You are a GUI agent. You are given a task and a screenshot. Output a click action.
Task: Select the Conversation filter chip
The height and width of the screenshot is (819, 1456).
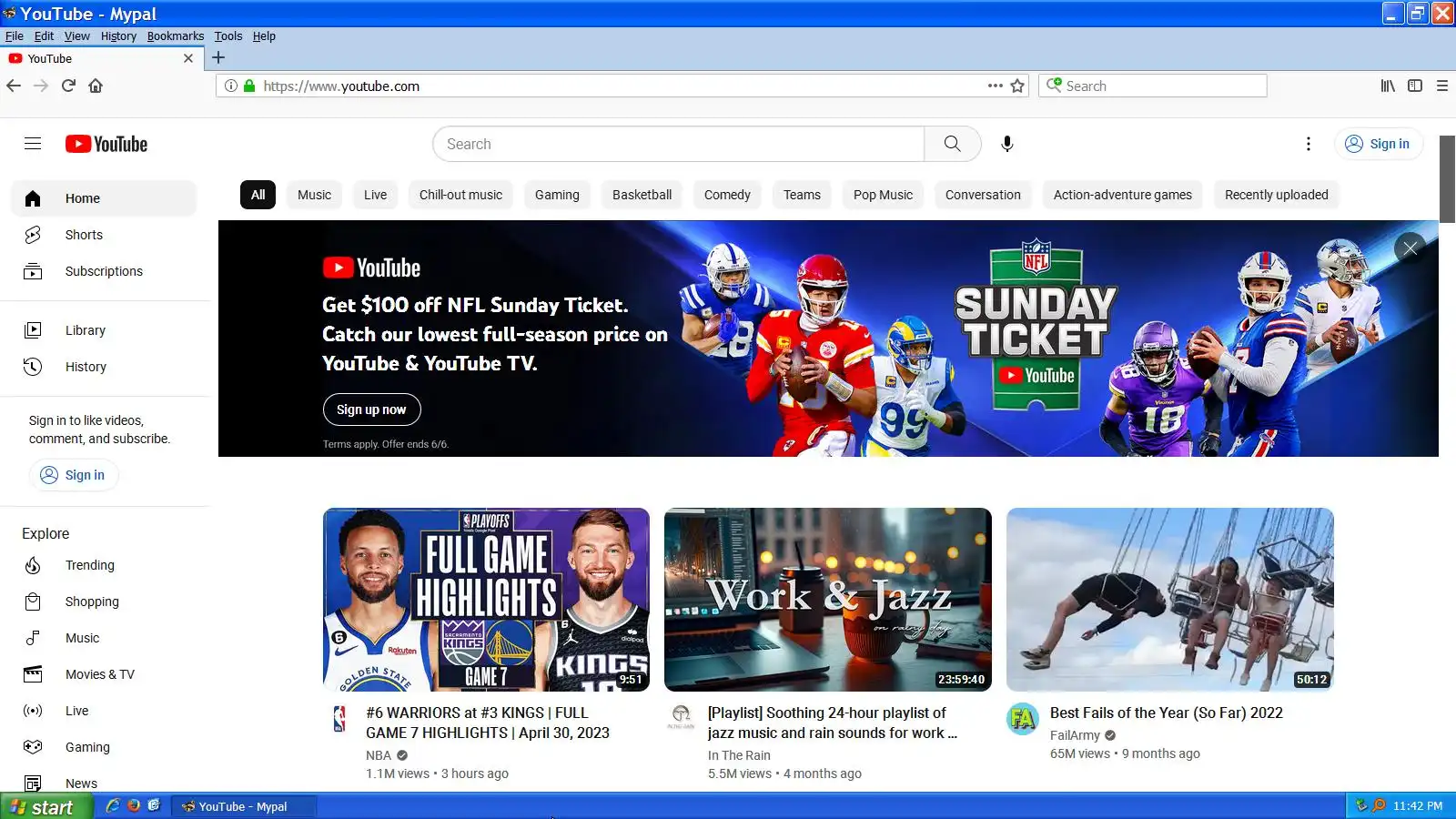point(983,195)
